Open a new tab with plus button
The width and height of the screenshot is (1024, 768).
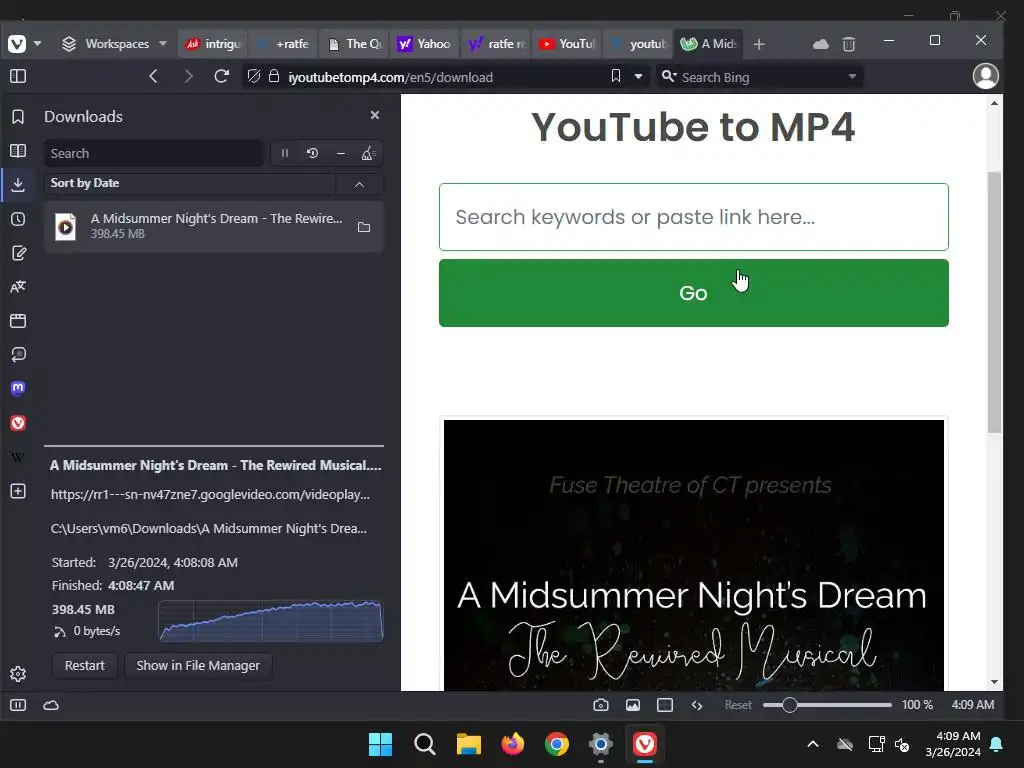click(759, 44)
